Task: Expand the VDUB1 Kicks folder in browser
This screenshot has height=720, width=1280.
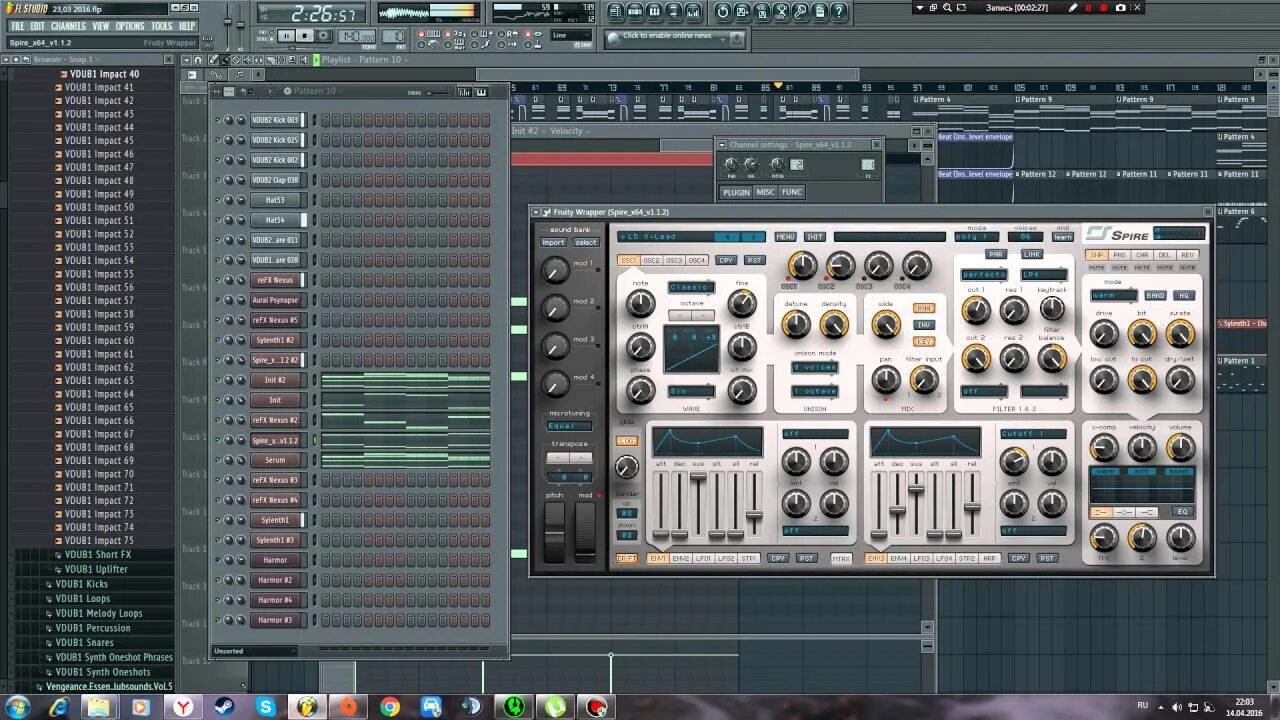Action: (82, 584)
